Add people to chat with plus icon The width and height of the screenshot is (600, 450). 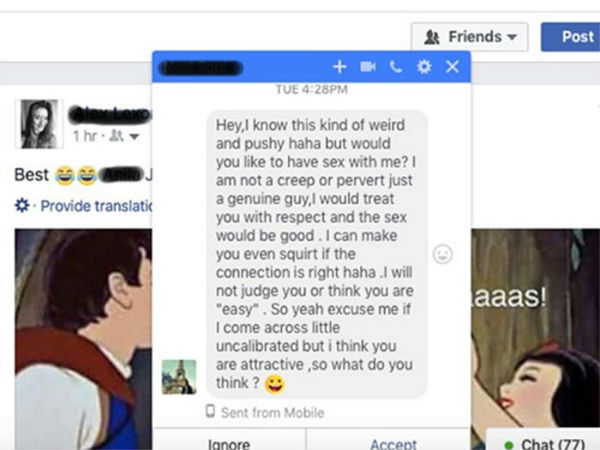(339, 67)
